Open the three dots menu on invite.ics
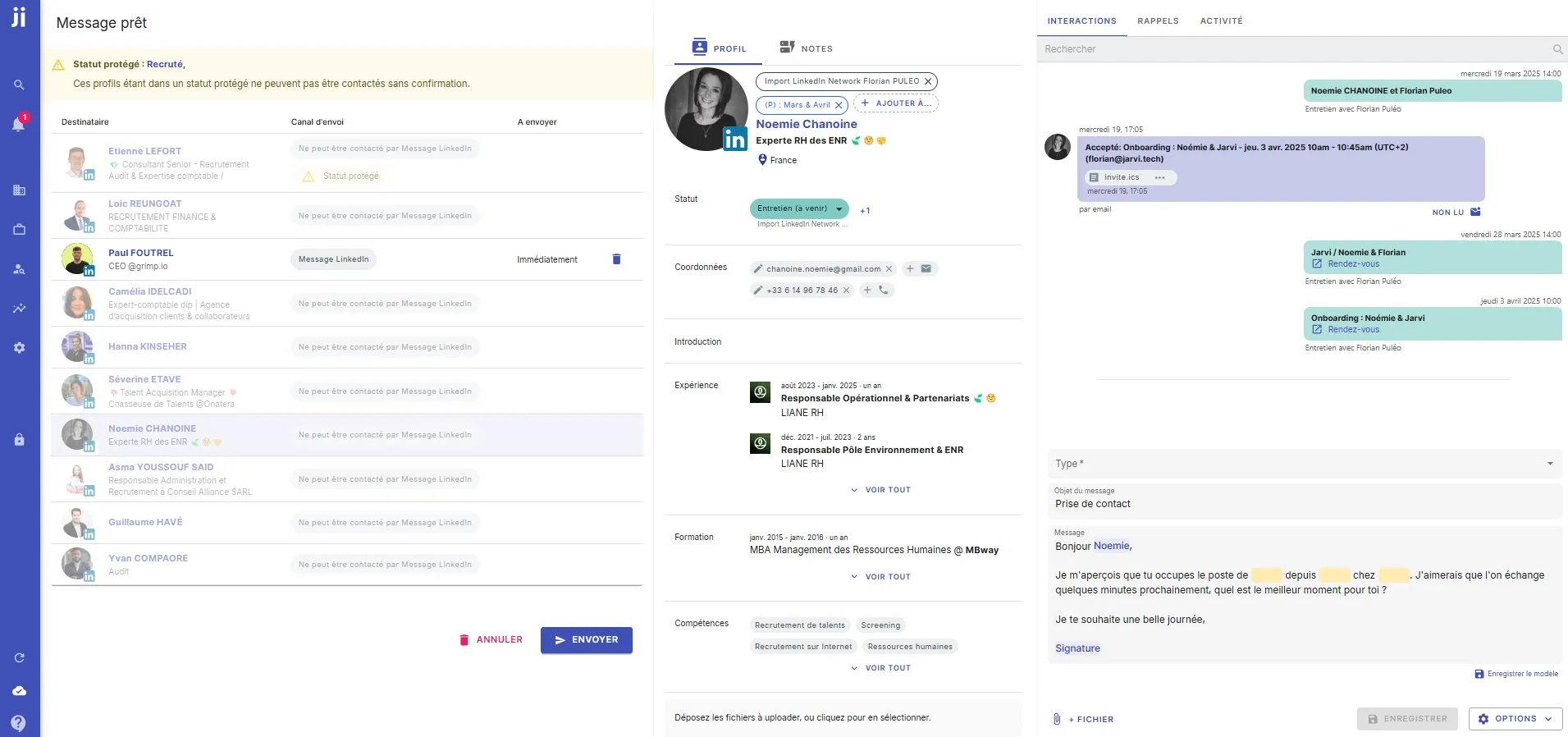Image resolution: width=1568 pixels, height=737 pixels. [1159, 177]
